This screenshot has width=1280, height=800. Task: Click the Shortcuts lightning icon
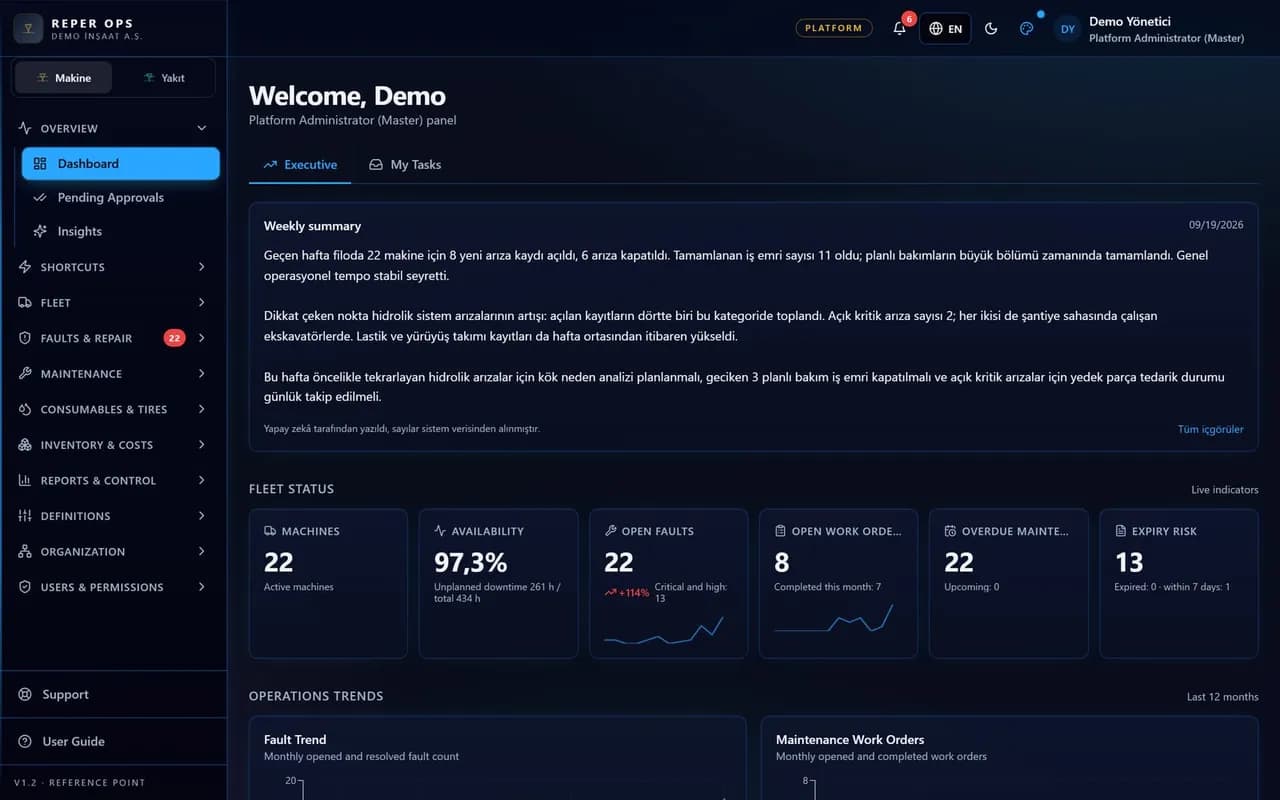point(25,267)
